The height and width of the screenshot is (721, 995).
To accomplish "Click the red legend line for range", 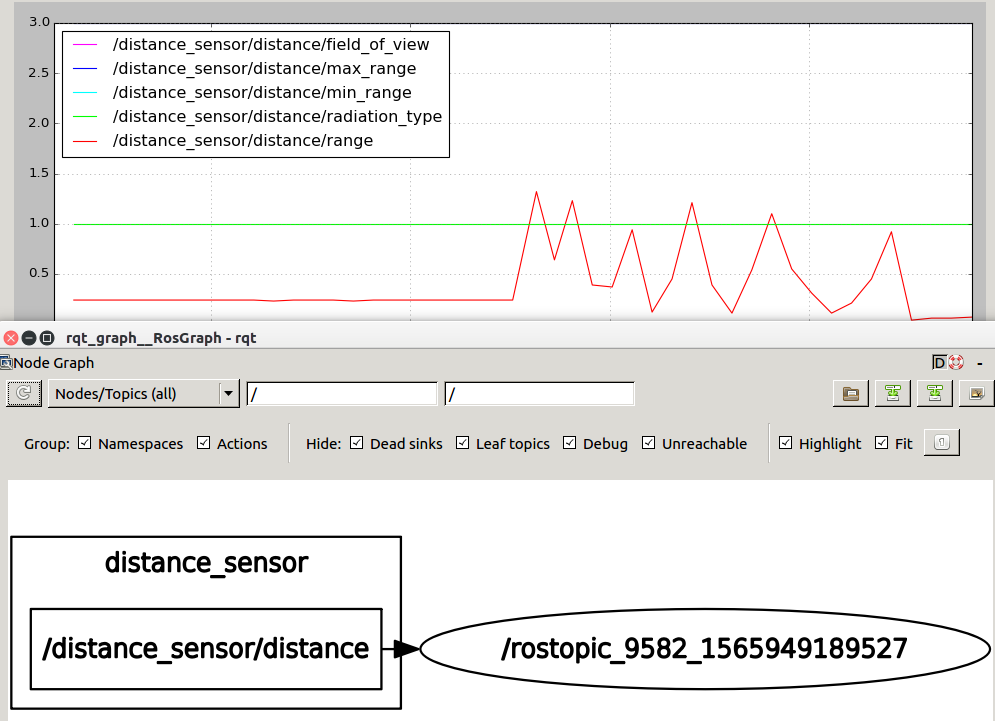I will [x=85, y=141].
